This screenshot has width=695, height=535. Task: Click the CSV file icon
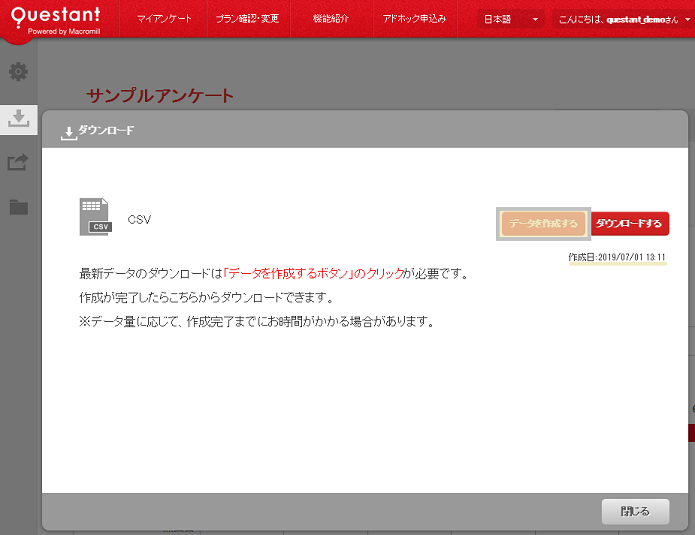(95, 217)
